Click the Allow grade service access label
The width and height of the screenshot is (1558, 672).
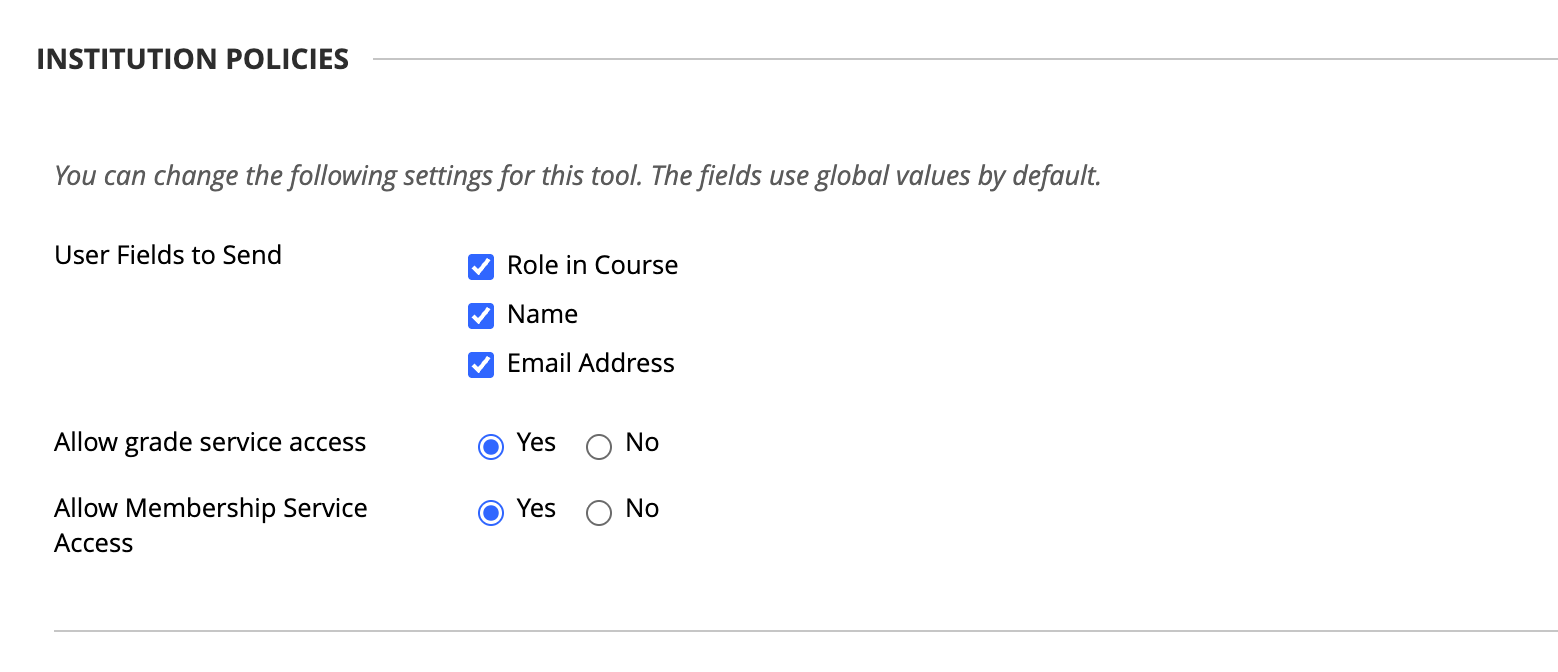click(x=210, y=442)
